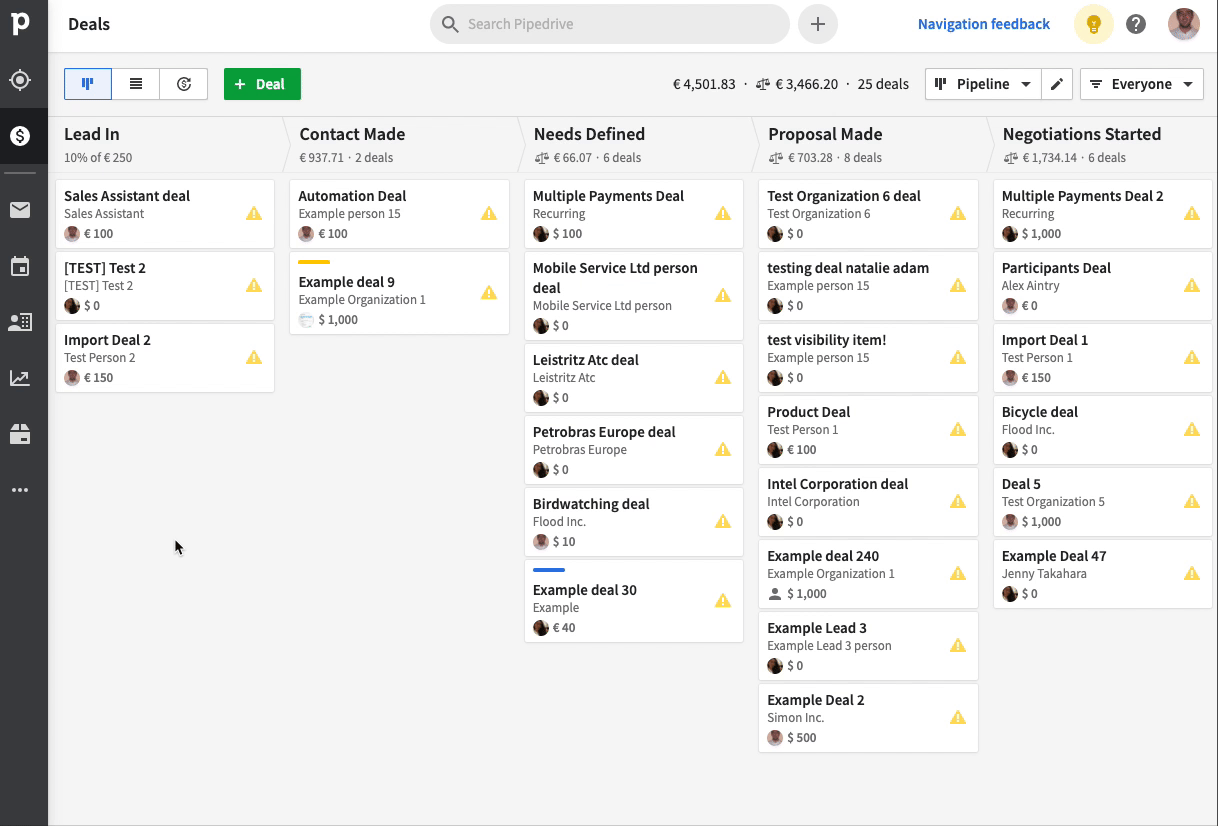Viewport: 1218px width, 826px height.
Task: Open the Deals page title menu
Action: point(88,23)
